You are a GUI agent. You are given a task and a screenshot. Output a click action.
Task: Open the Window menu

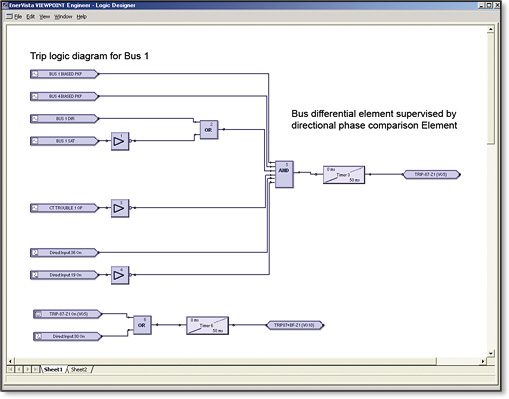(x=63, y=17)
